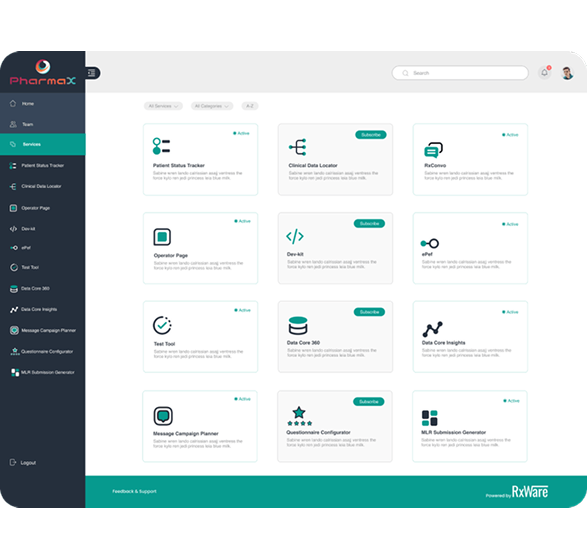
Task: Click the Questionnaire Configurator star card icon
Action: (x=299, y=416)
